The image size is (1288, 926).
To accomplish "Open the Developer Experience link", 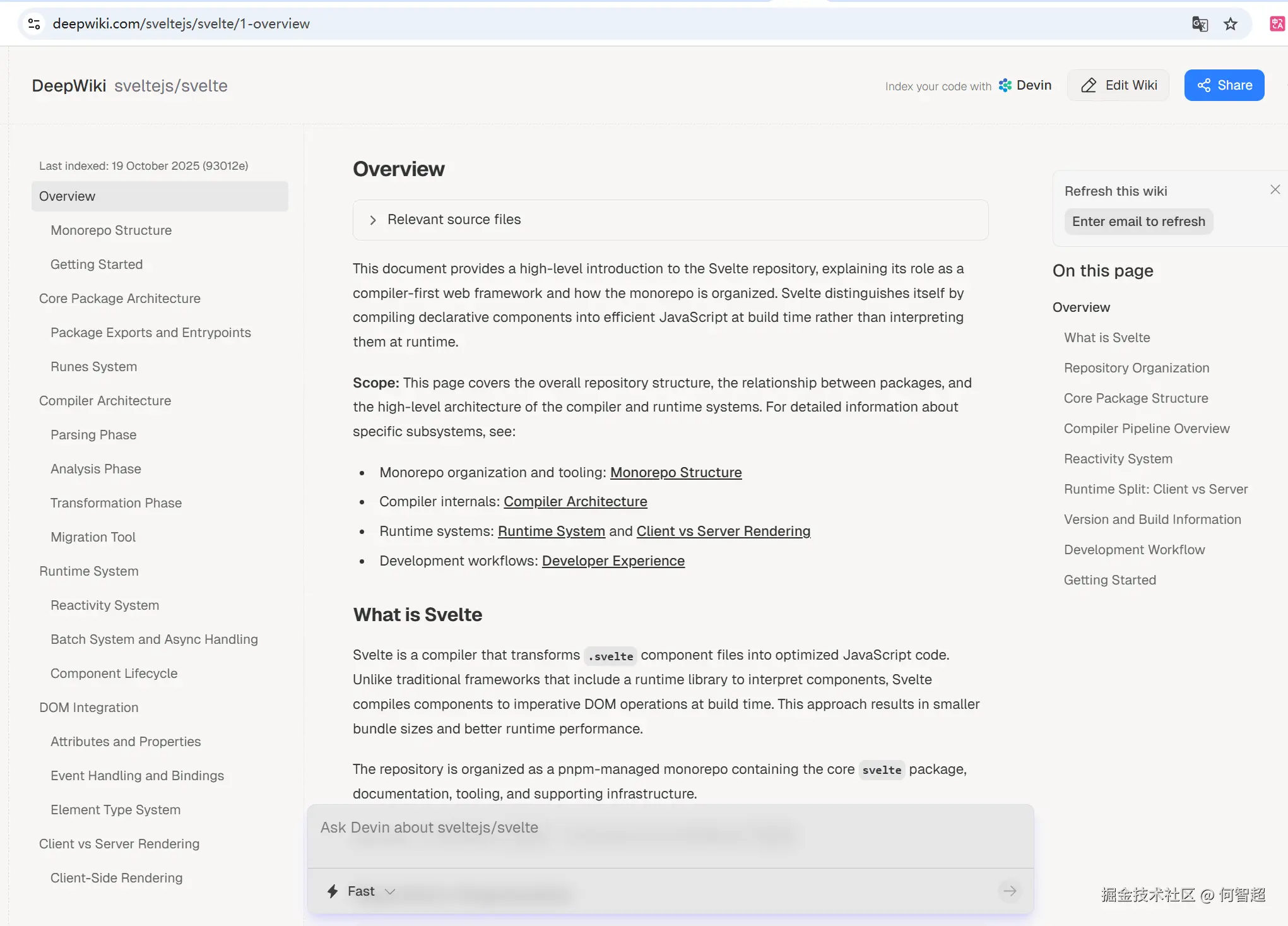I will (613, 561).
